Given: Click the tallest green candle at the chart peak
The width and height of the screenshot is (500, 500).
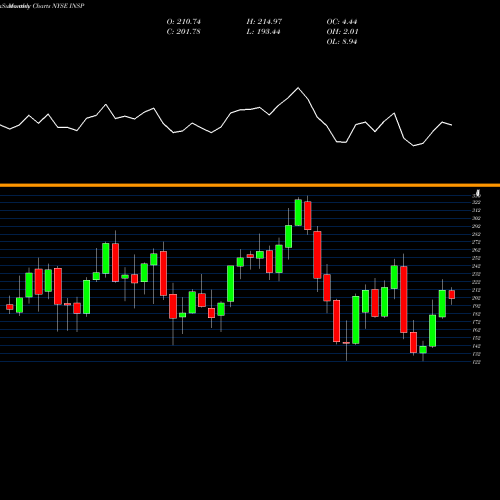Looking at the screenshot, I should [298, 213].
